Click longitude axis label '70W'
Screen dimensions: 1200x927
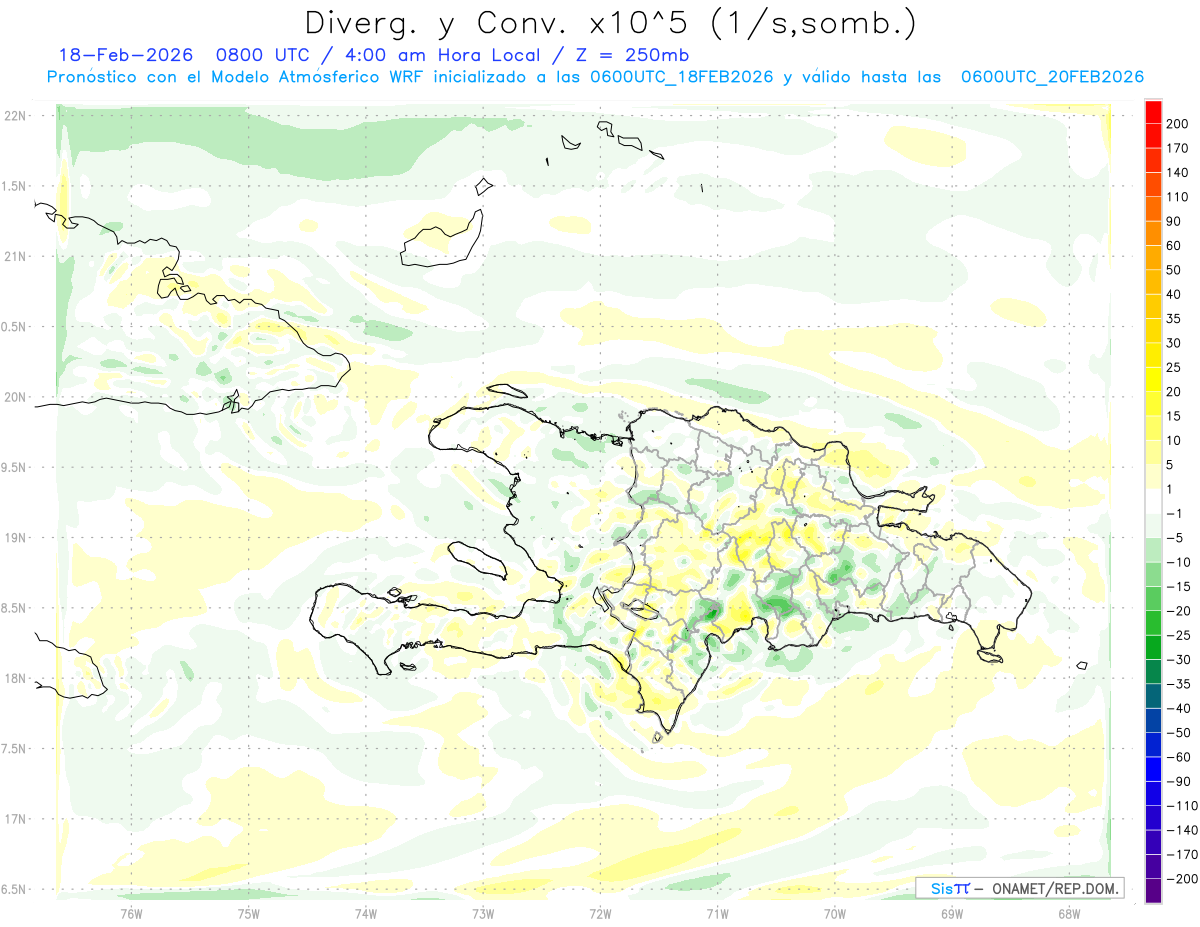click(835, 913)
